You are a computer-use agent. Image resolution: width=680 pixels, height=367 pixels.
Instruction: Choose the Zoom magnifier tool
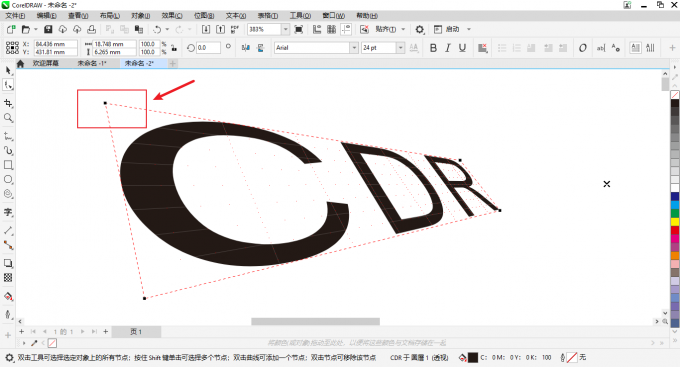tap(8, 118)
